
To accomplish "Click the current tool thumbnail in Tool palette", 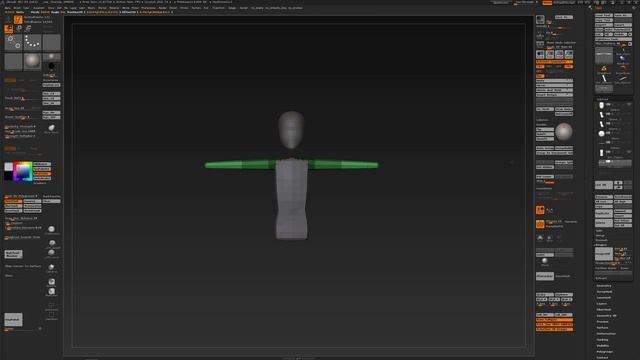I will point(604,55).
